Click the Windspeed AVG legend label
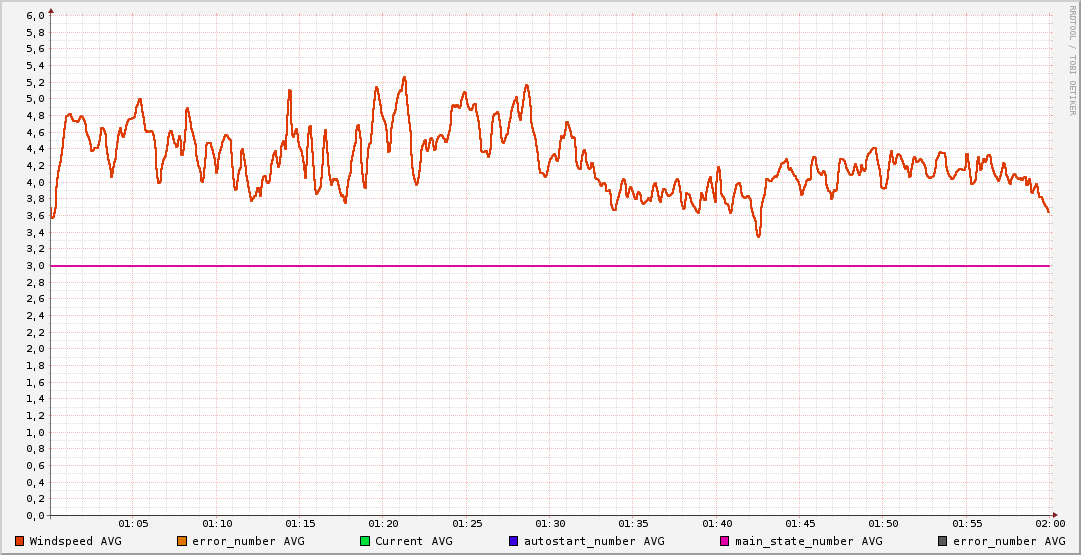 pos(75,541)
